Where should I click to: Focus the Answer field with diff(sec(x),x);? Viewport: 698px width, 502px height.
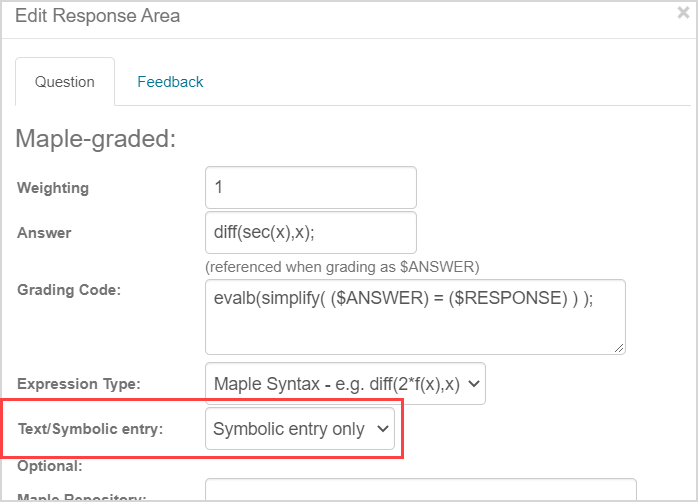(x=310, y=233)
